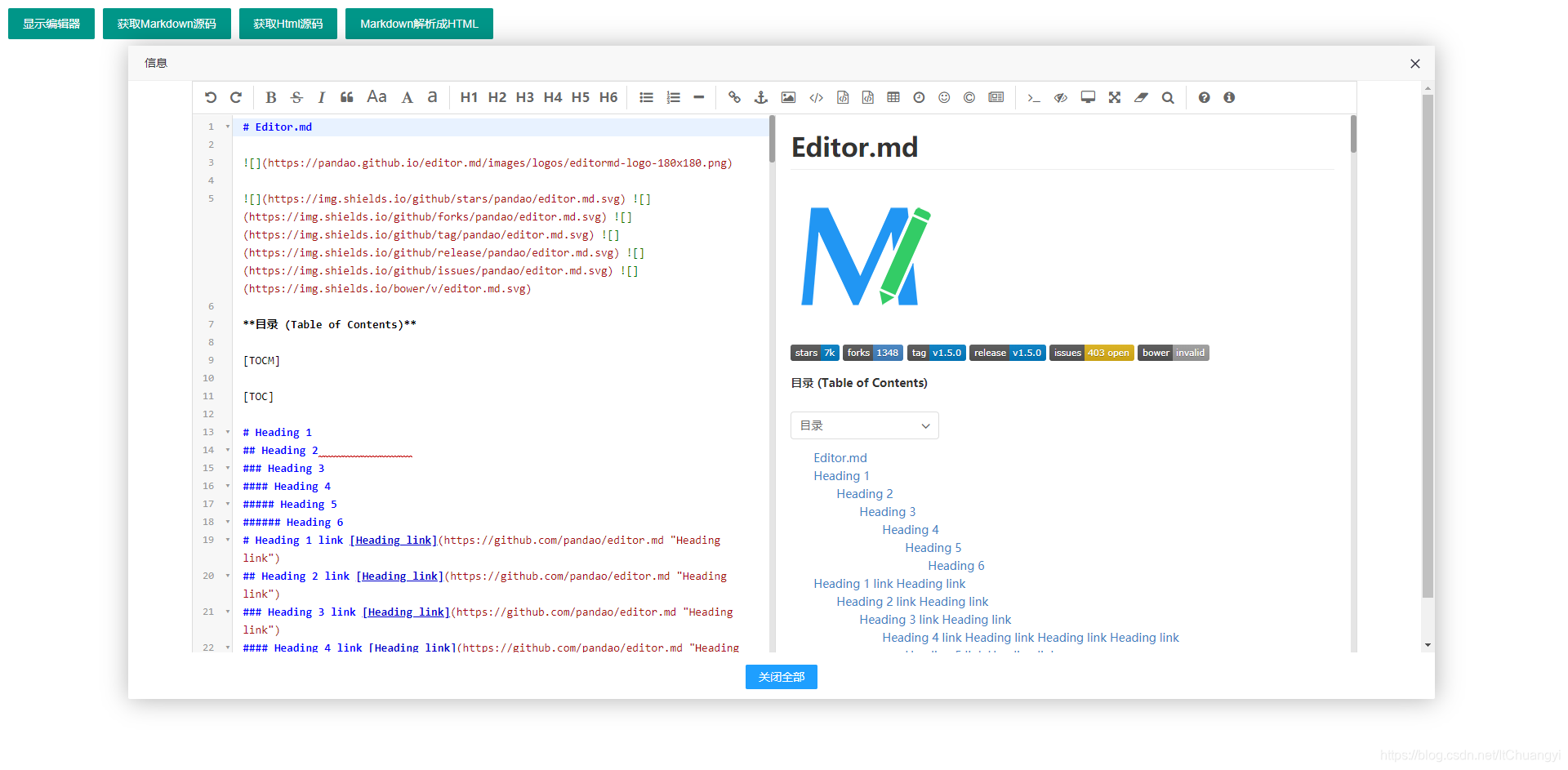Insert H4 heading
This screenshot has height=770, width=1568.
click(553, 97)
